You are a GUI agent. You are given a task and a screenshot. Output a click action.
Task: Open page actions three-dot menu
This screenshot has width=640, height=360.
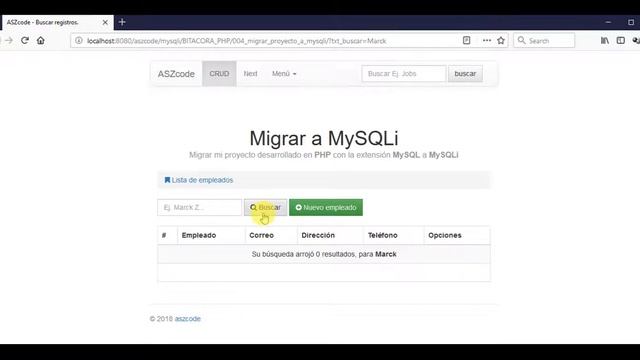487,40
